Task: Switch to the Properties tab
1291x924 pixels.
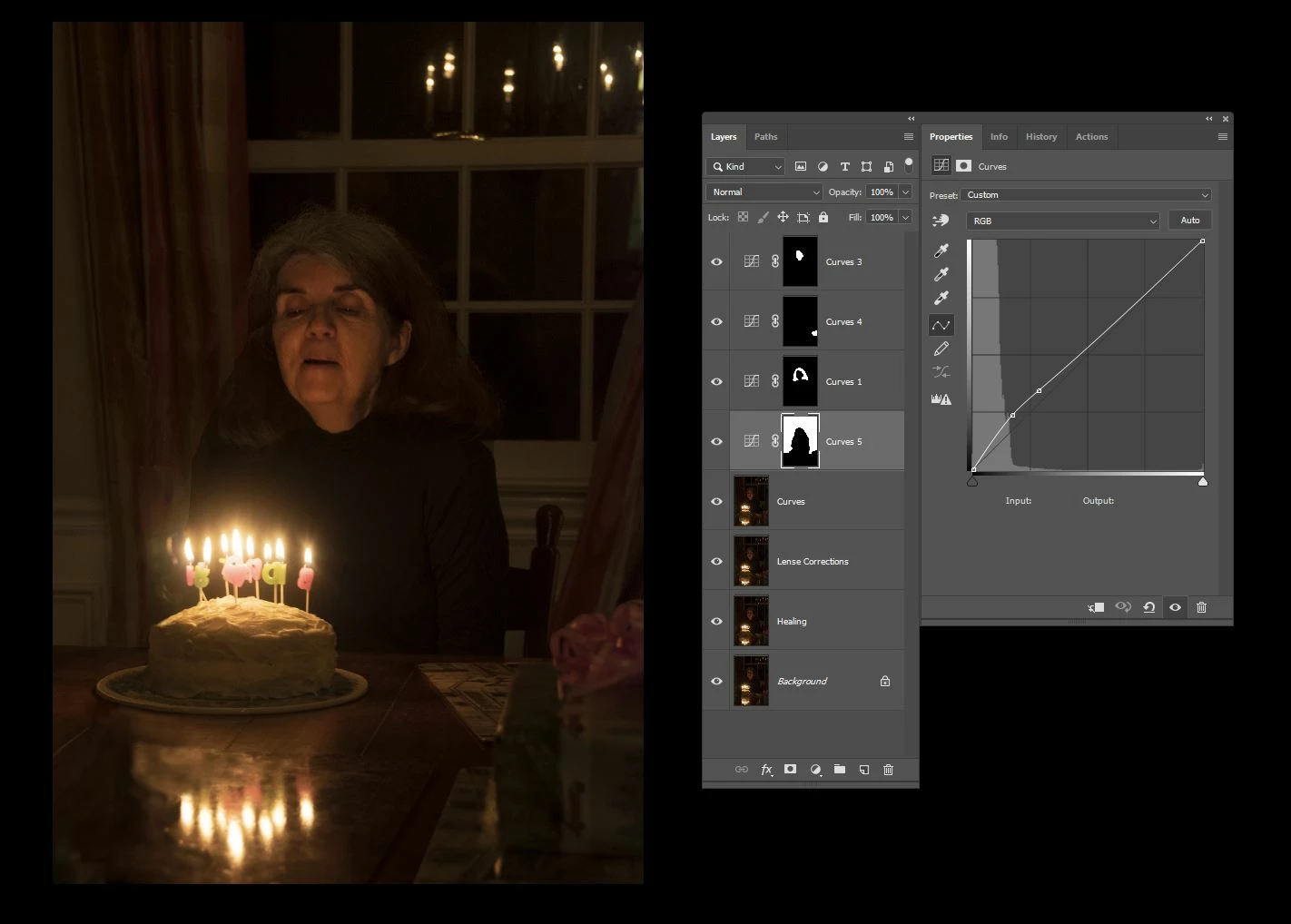Action: coord(951,137)
